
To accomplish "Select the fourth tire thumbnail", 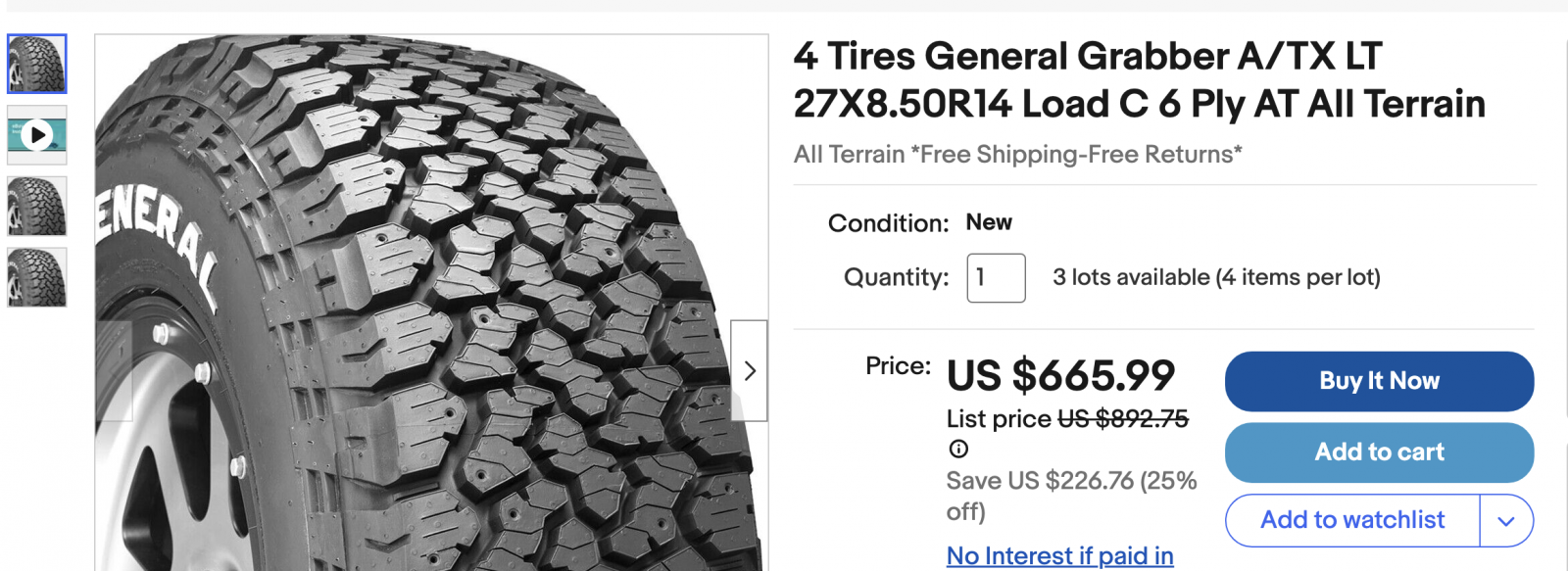I will tap(37, 277).
